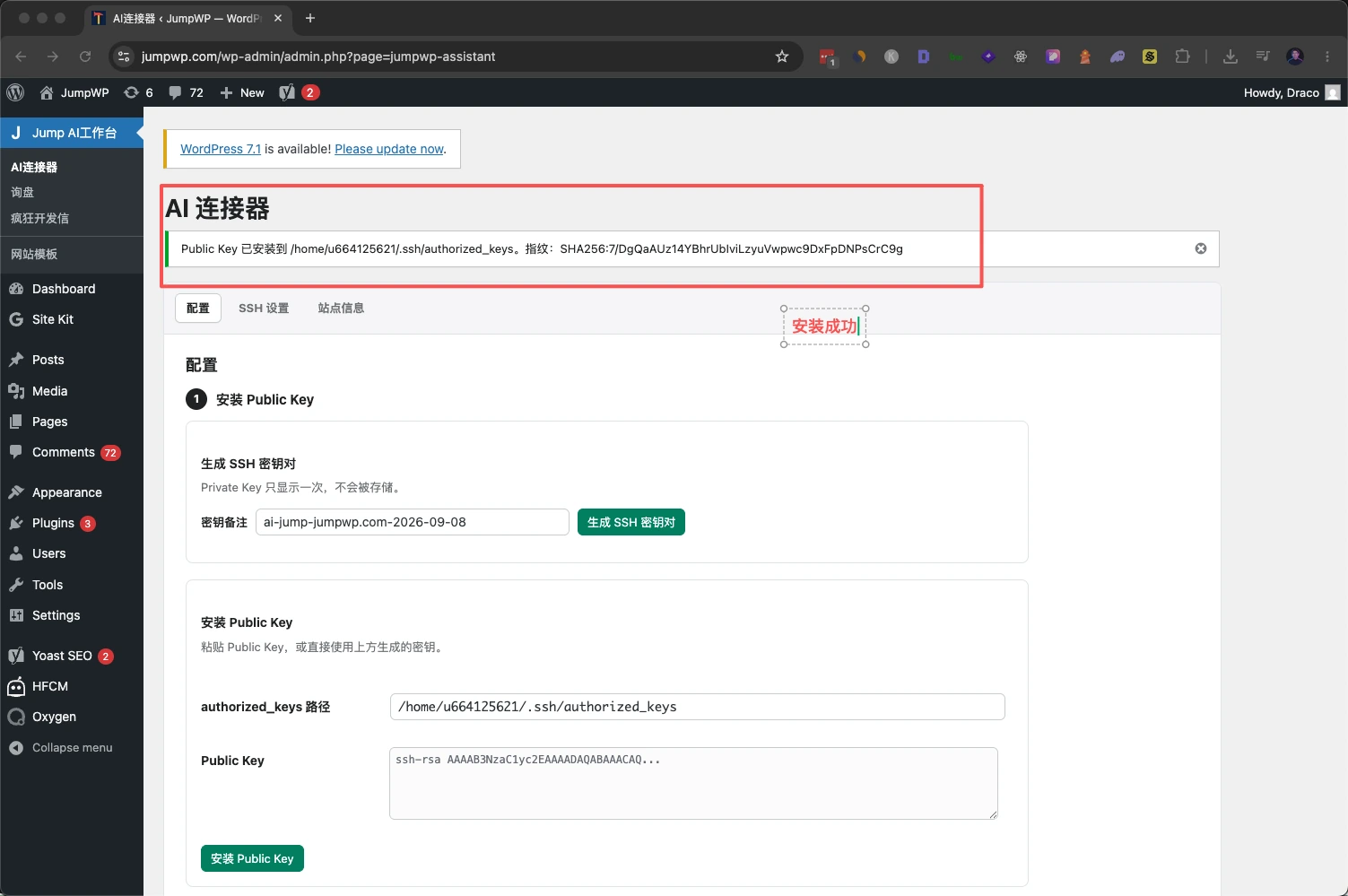
Task: Click the 生成 SSH 密钥对 button
Action: [x=631, y=522]
